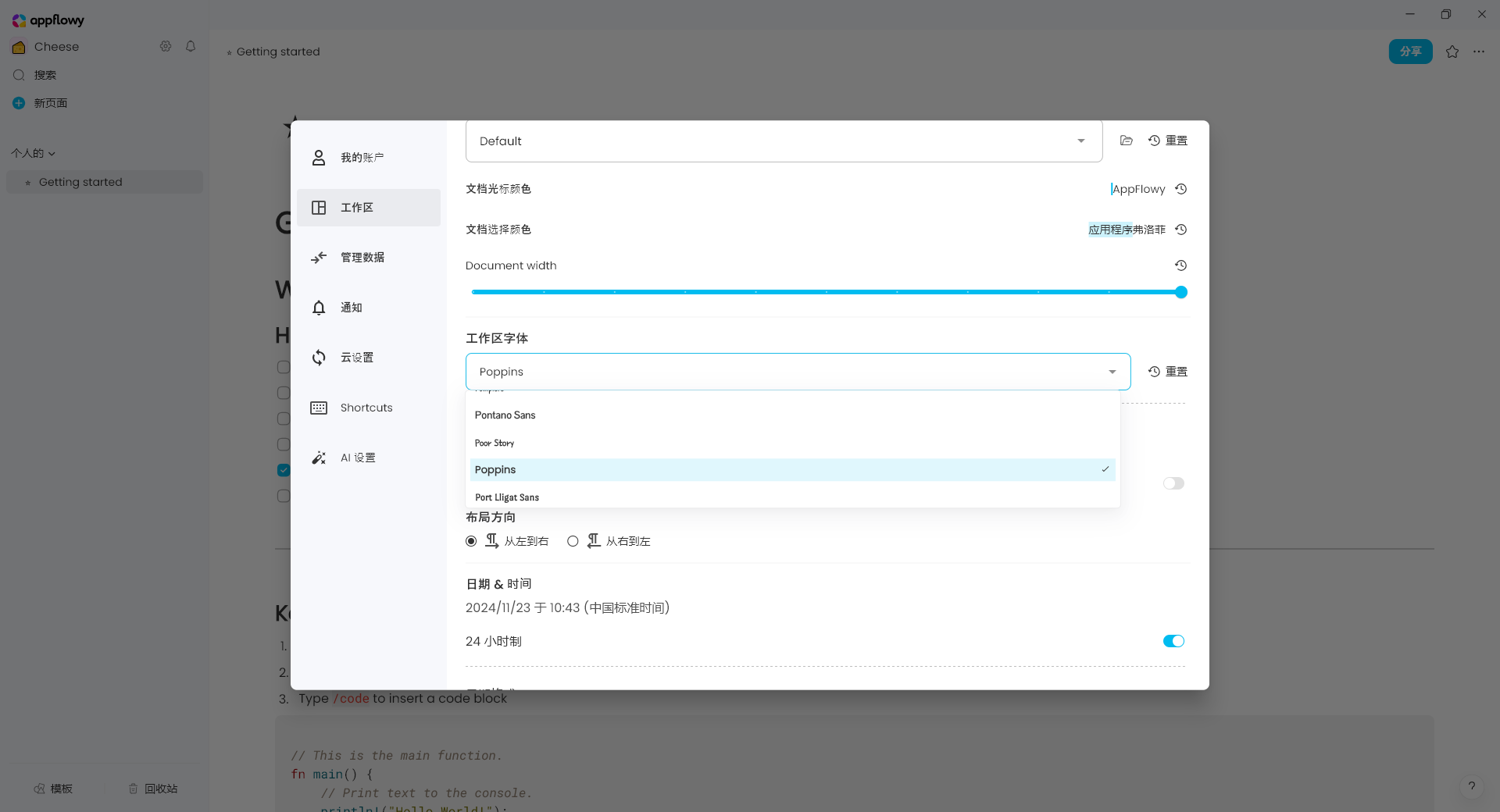Screen dimensions: 1500x812
Task: Reset Document width using history icon
Action: point(1180,265)
